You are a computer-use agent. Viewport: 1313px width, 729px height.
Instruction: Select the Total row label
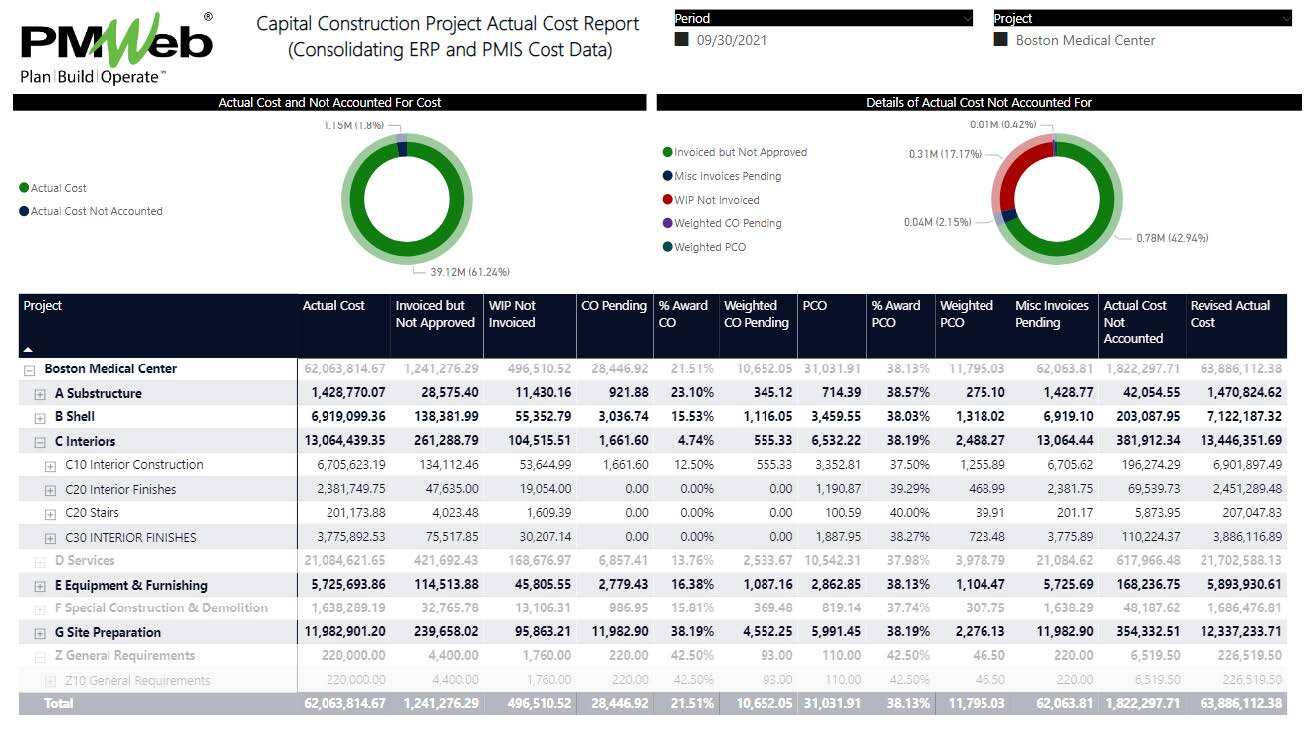tap(58, 703)
